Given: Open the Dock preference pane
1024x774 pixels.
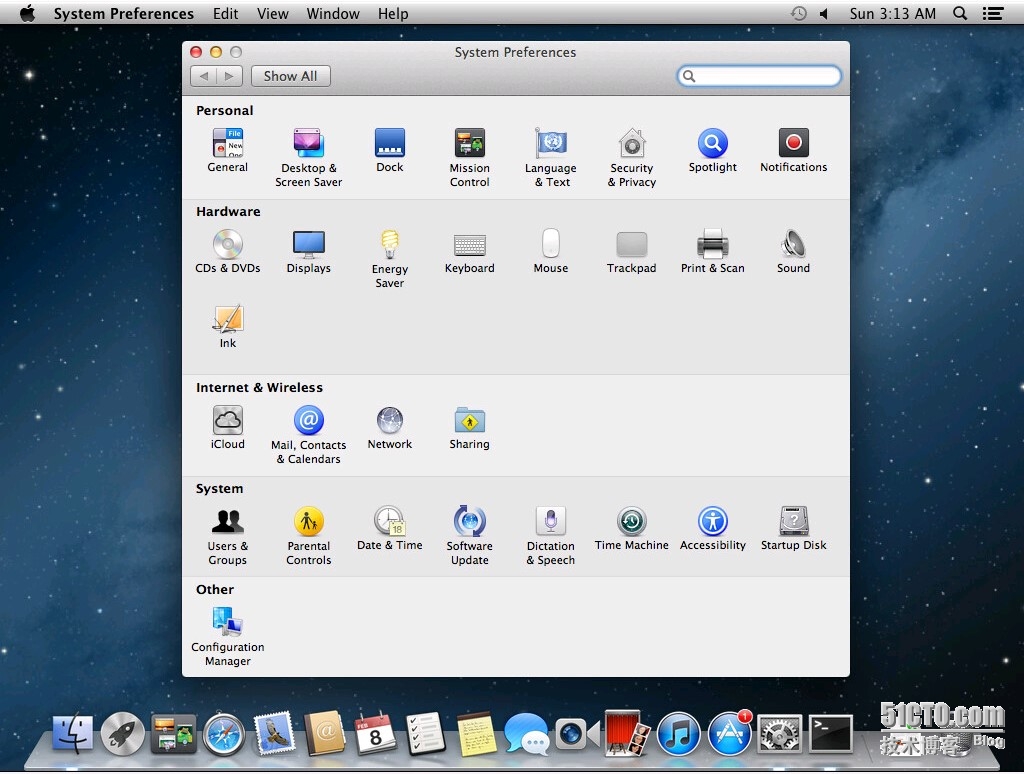Looking at the screenshot, I should tap(390, 150).
